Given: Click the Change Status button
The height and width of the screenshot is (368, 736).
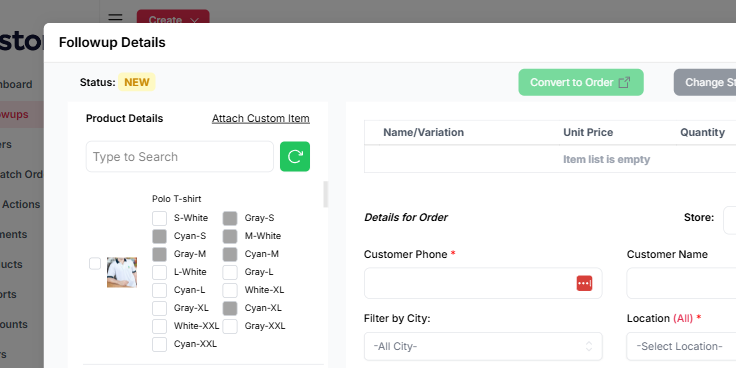Looking at the screenshot, I should (705, 83).
